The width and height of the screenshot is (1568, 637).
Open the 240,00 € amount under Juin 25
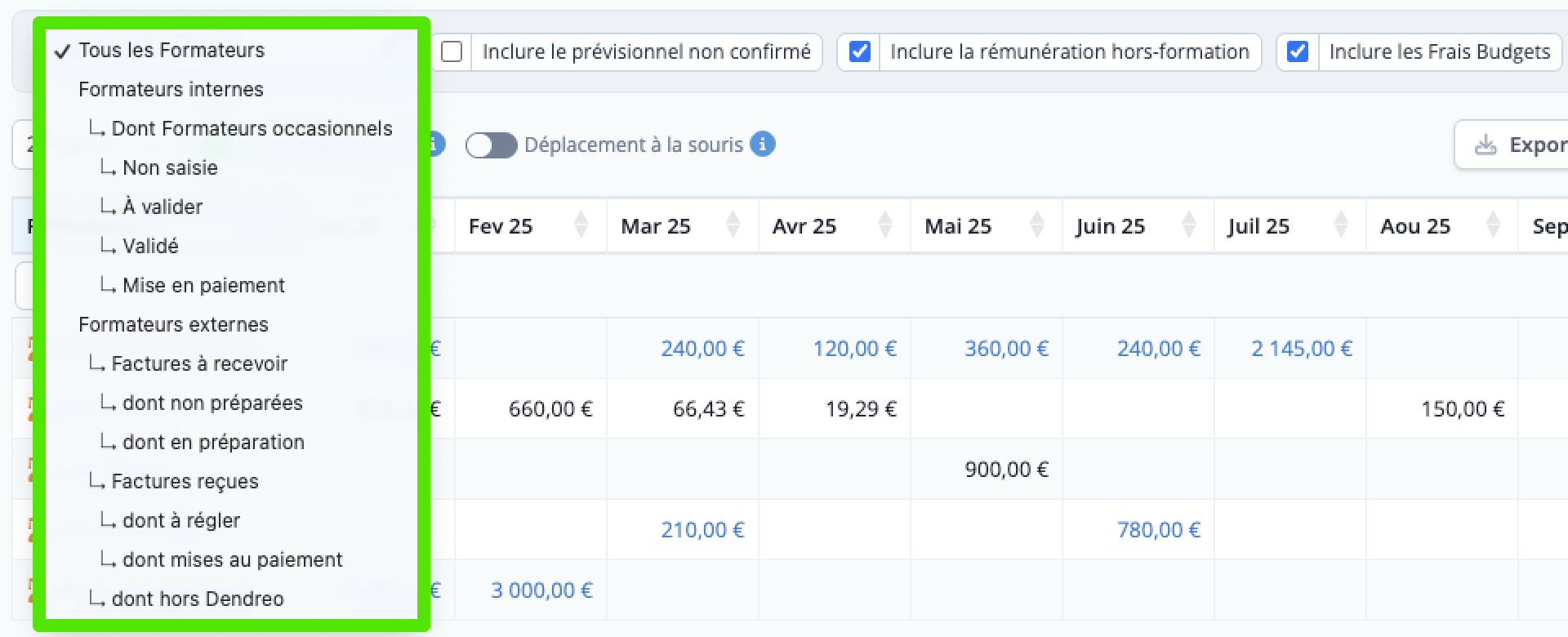click(x=1158, y=349)
